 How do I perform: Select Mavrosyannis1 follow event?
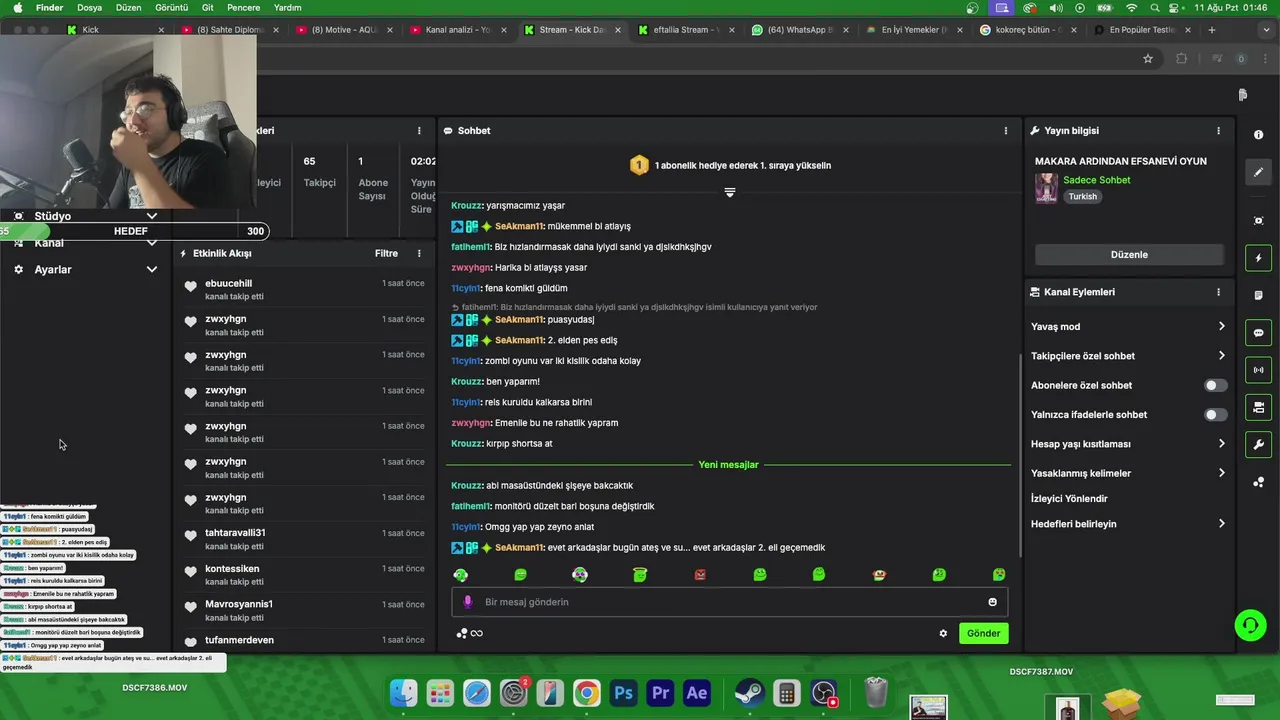tap(304, 610)
